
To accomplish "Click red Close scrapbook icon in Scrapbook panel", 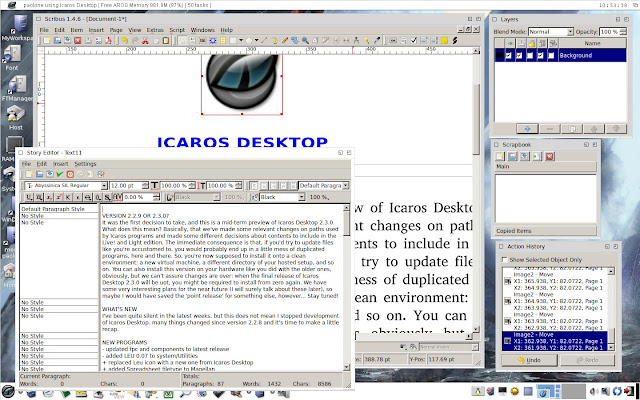I will tap(549, 156).
